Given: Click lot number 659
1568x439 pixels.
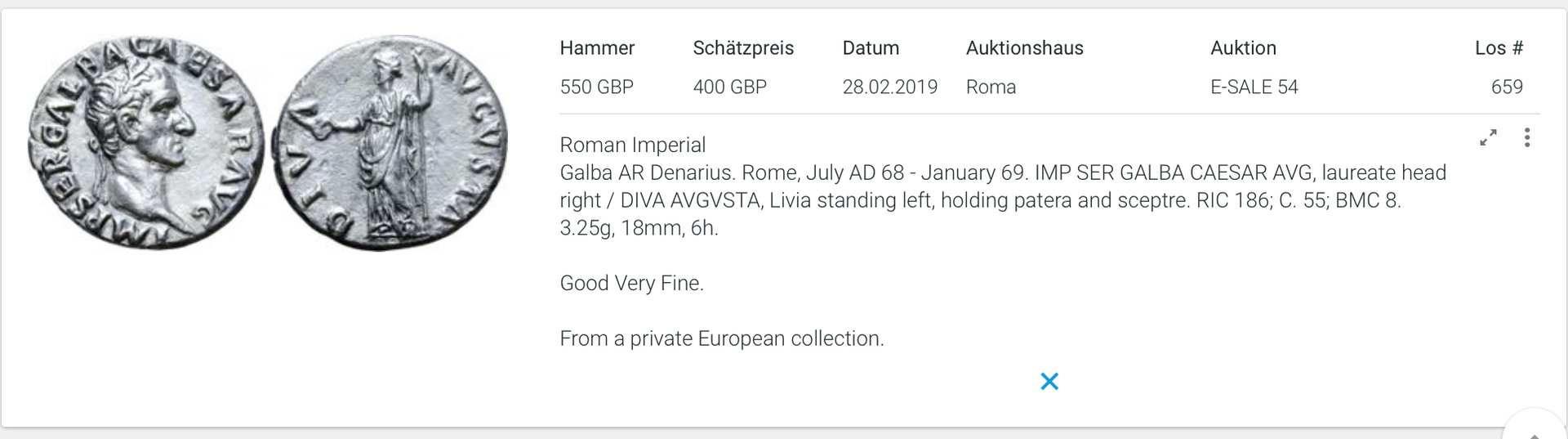Looking at the screenshot, I should tap(1507, 87).
